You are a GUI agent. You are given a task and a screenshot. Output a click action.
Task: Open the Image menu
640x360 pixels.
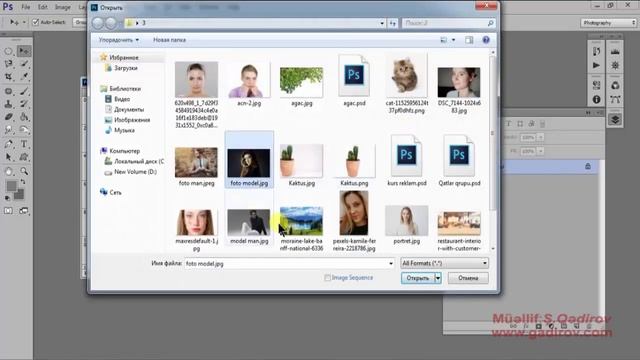click(62, 7)
